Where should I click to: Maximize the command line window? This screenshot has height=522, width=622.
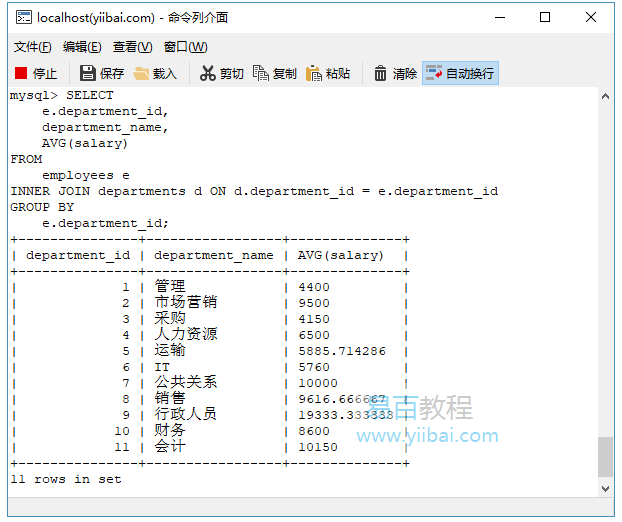click(545, 17)
